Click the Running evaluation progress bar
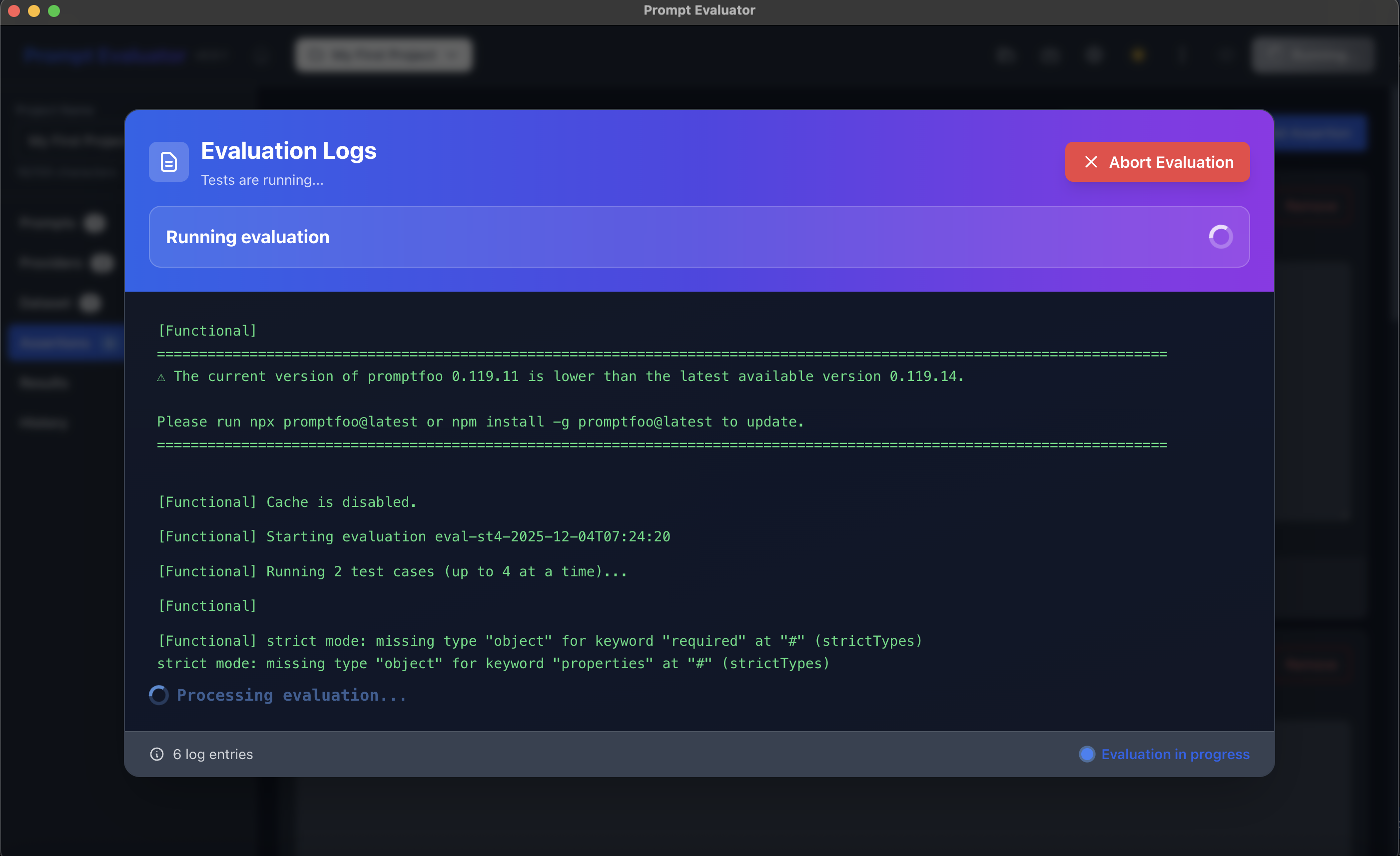1400x856 pixels. pyautogui.click(x=699, y=237)
